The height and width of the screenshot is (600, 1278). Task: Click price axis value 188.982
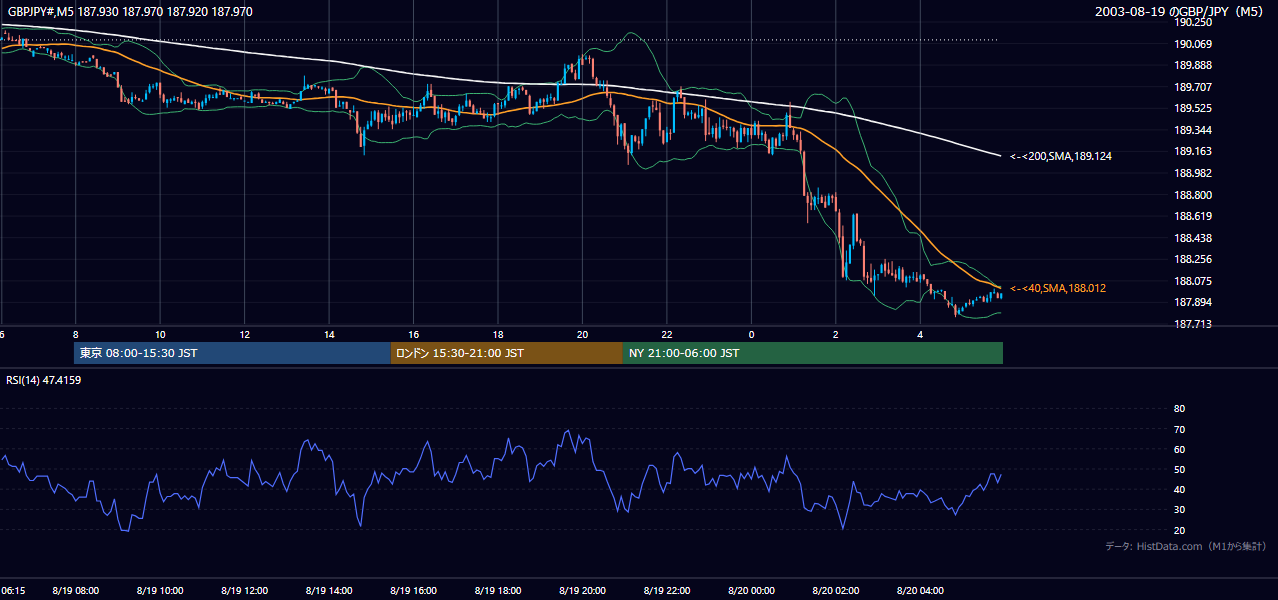(x=1193, y=173)
